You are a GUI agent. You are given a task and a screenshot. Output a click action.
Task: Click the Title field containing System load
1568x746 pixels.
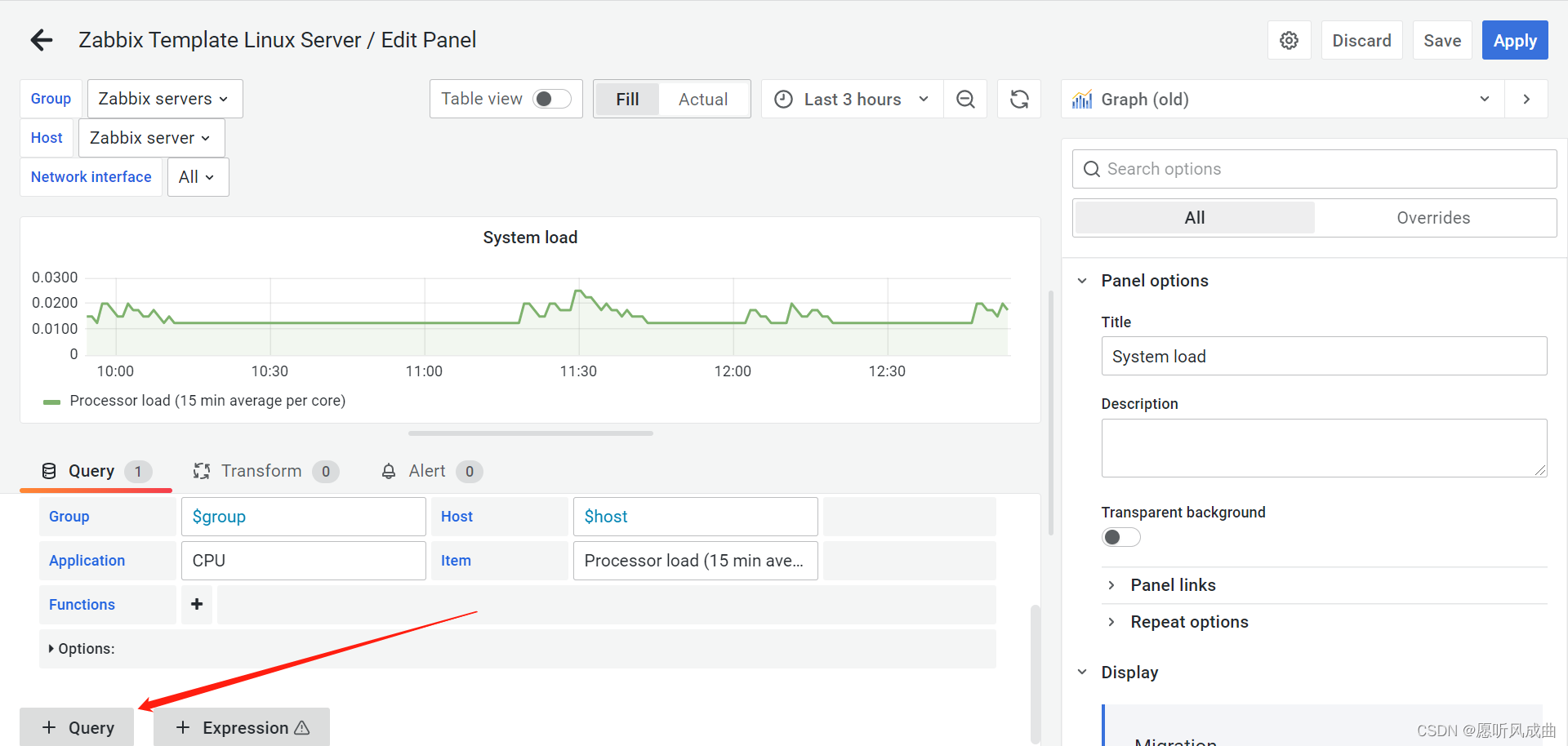[1324, 357]
